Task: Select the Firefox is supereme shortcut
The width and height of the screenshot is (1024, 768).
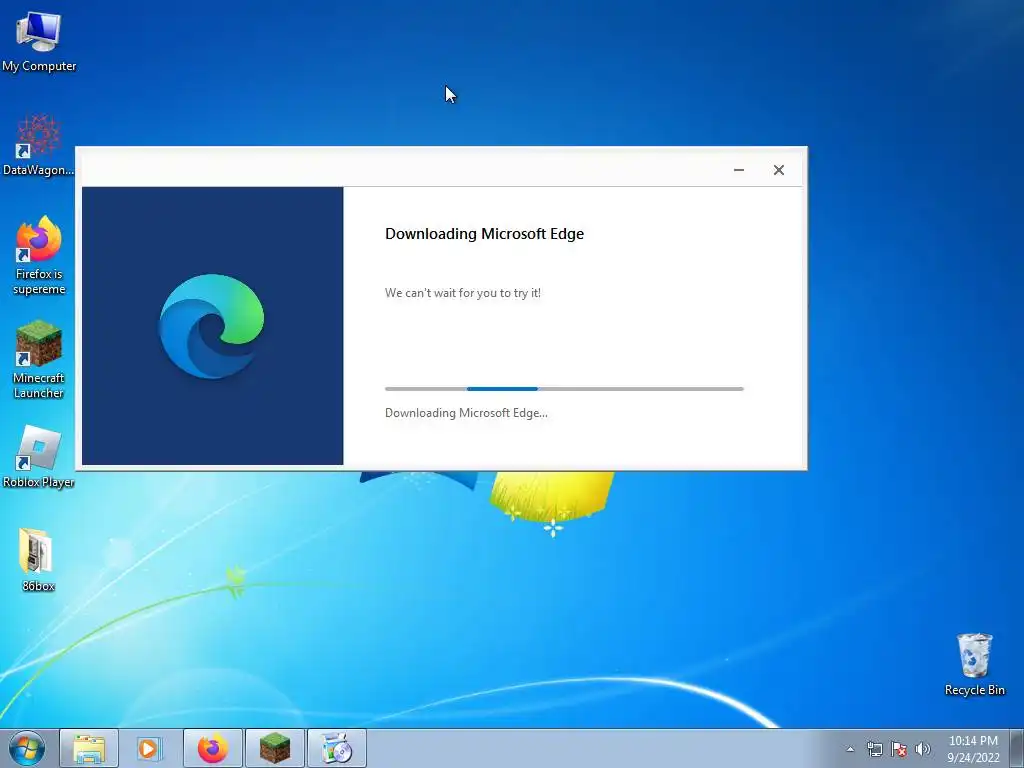Action: tap(39, 255)
